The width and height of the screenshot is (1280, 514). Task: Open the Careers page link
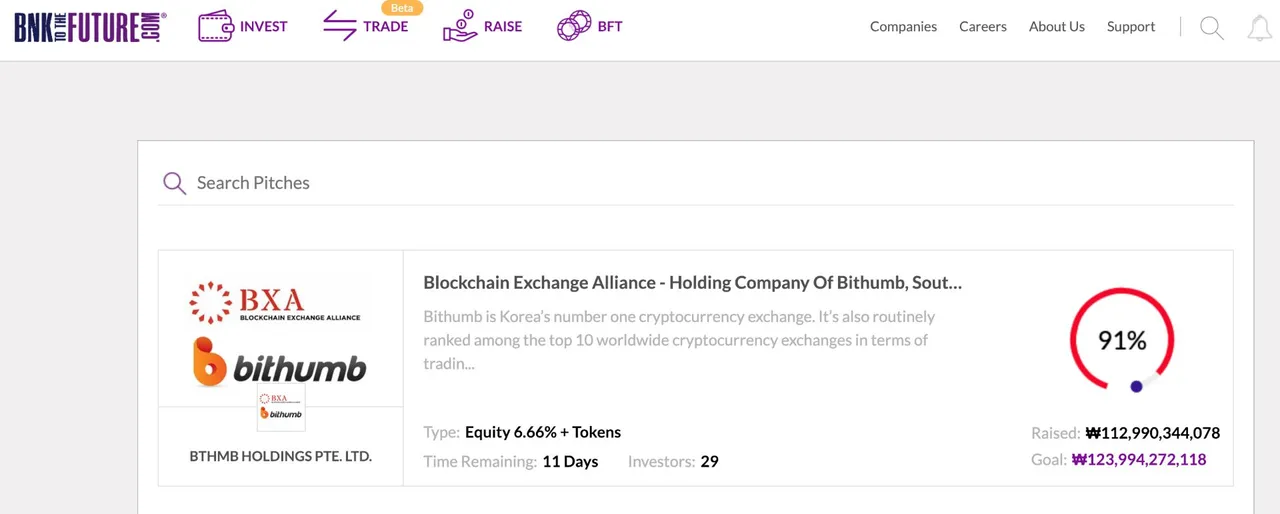point(983,26)
